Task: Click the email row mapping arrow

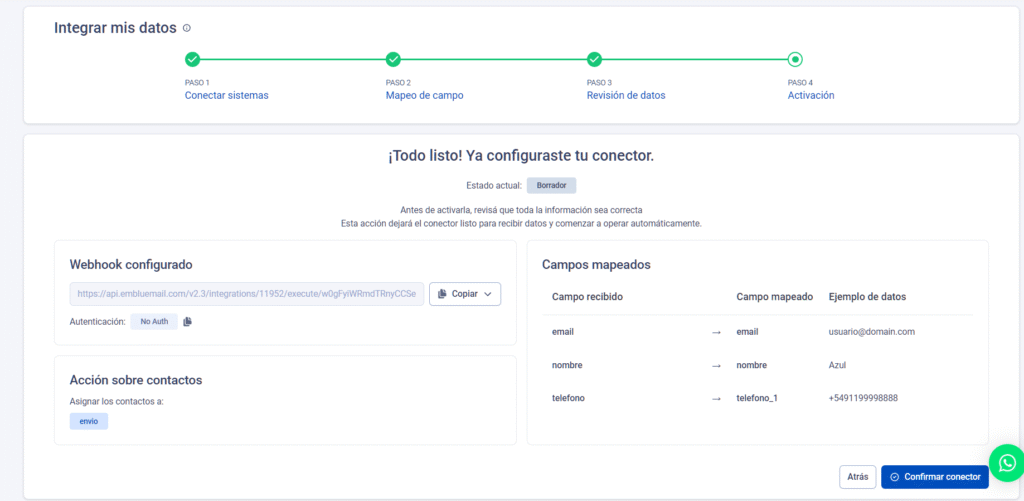Action: (716, 331)
